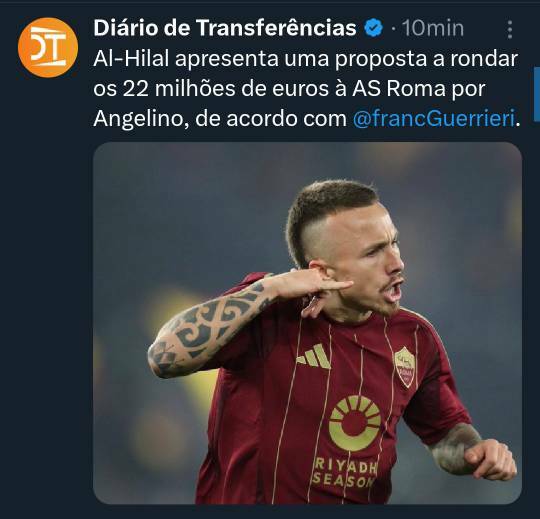The width and height of the screenshot is (540, 519).
Task: Click the orange DT profile avatar
Action: click(48, 48)
